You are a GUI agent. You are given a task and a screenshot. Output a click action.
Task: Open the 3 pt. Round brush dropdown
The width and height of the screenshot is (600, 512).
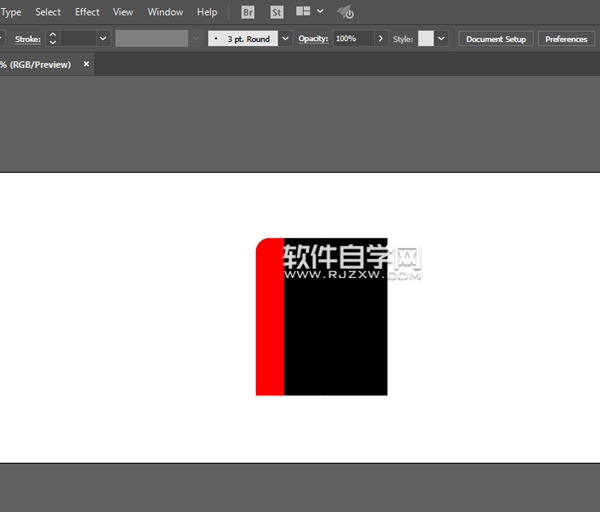tap(286, 39)
